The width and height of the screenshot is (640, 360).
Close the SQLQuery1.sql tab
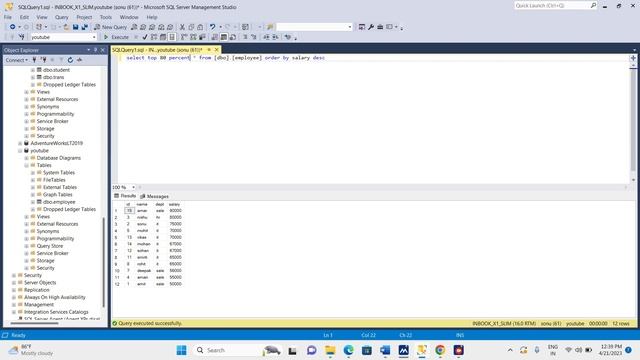(217, 50)
